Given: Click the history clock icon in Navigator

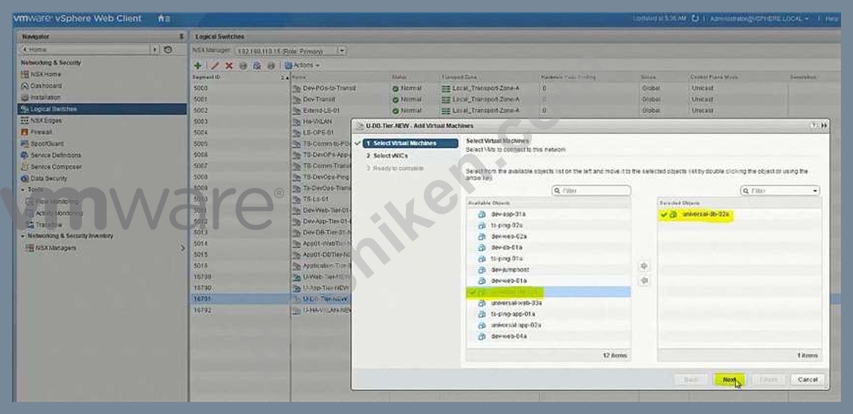Looking at the screenshot, I should point(168,50).
